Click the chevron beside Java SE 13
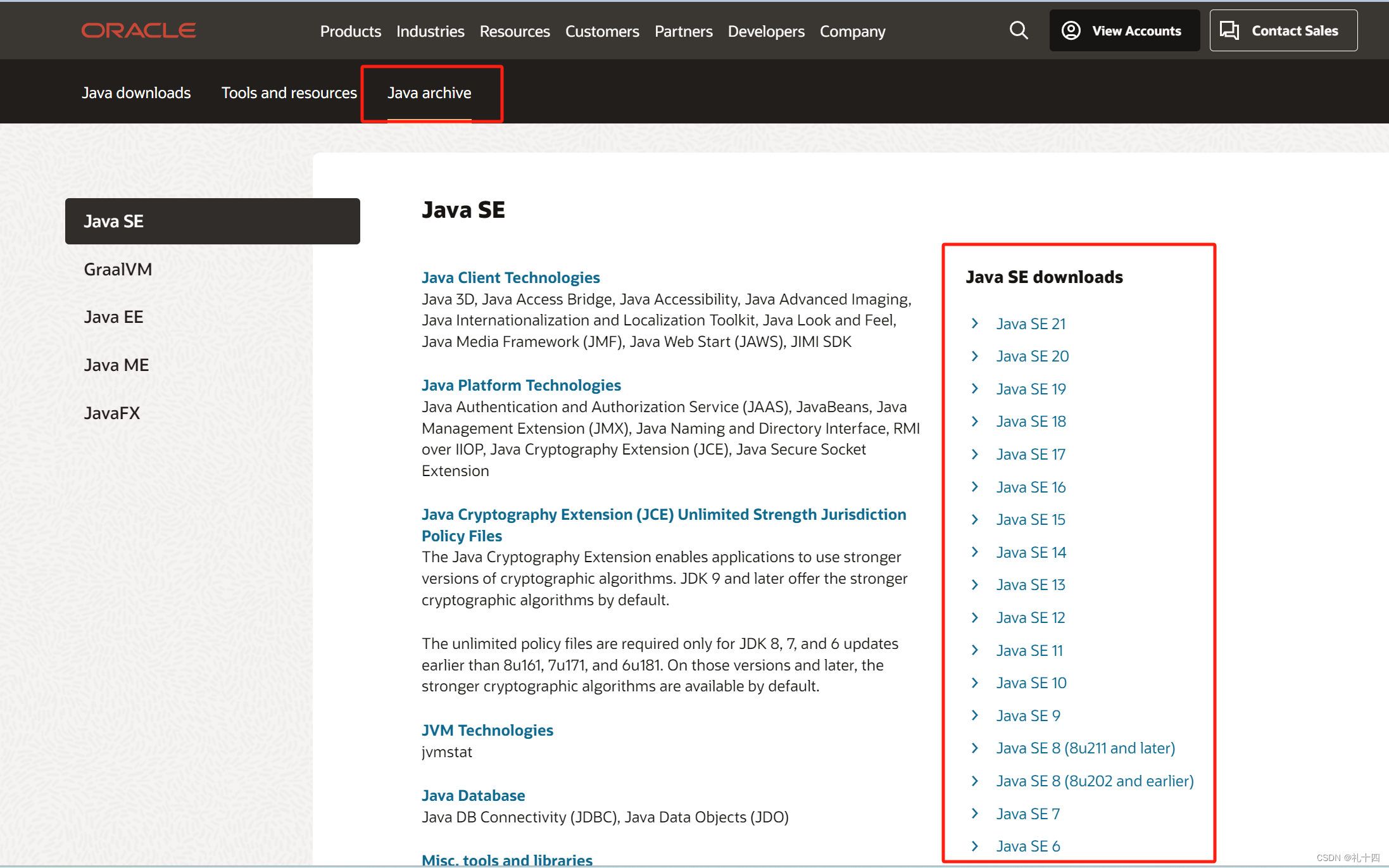1389x868 pixels. click(975, 584)
